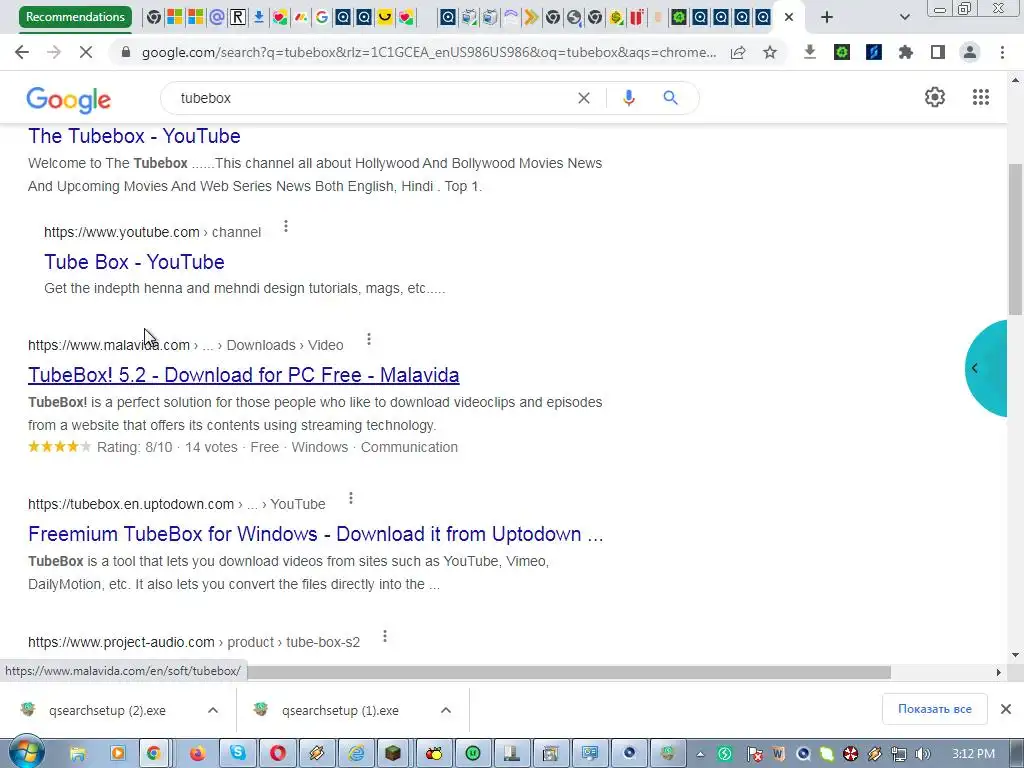The height and width of the screenshot is (768, 1024).
Task: Submit search with the magnifier icon
Action: coord(670,98)
